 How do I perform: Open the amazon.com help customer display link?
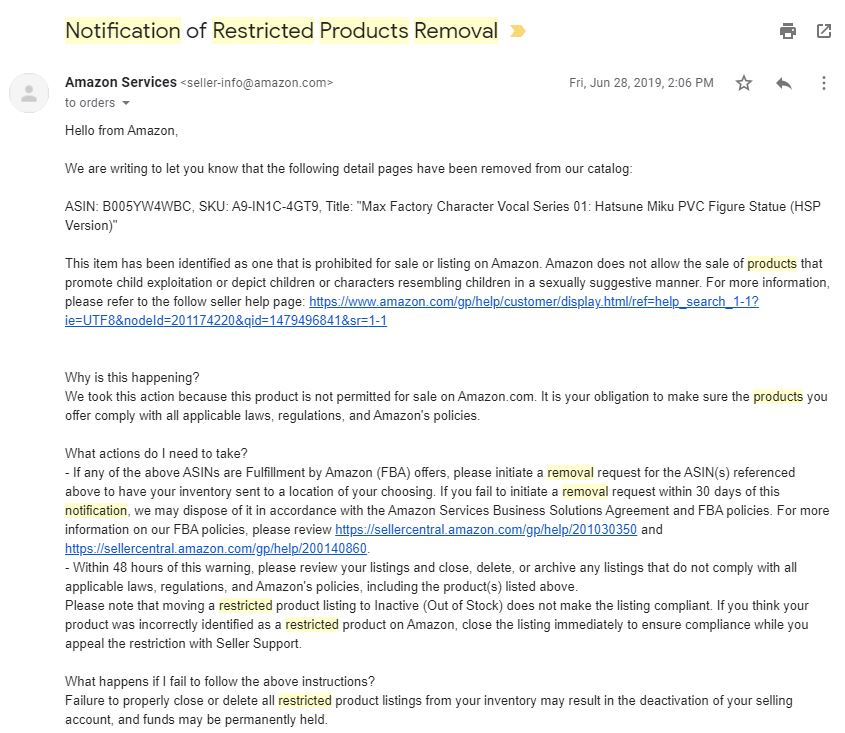(534, 301)
